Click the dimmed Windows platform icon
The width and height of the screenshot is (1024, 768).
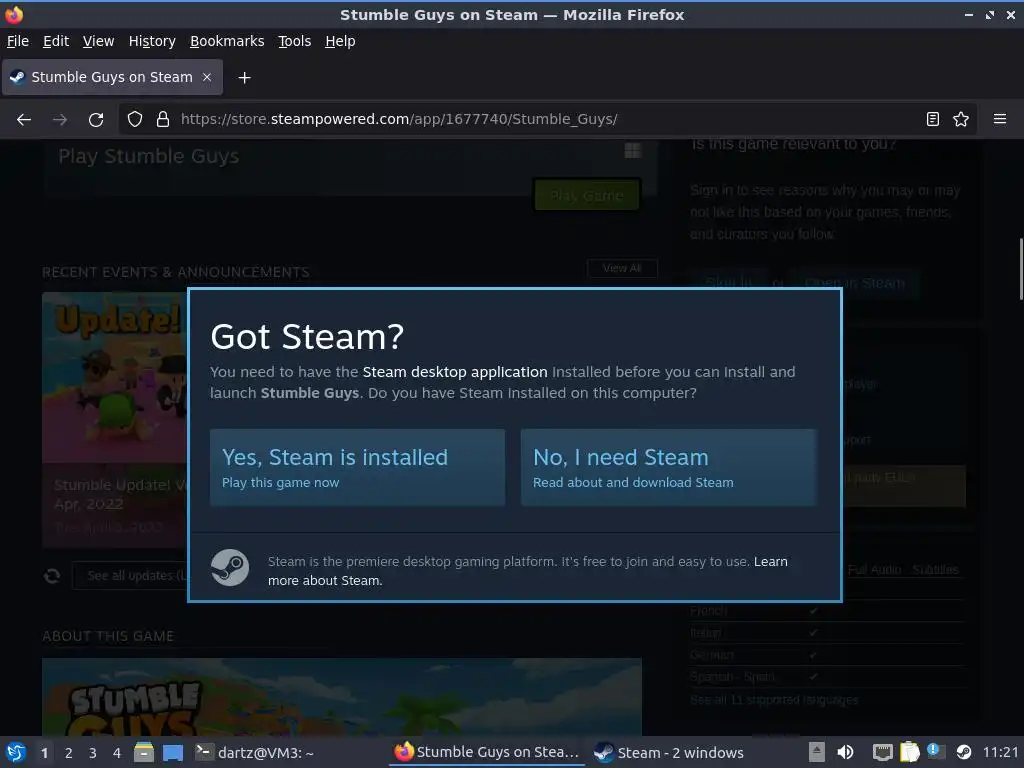tap(632, 151)
